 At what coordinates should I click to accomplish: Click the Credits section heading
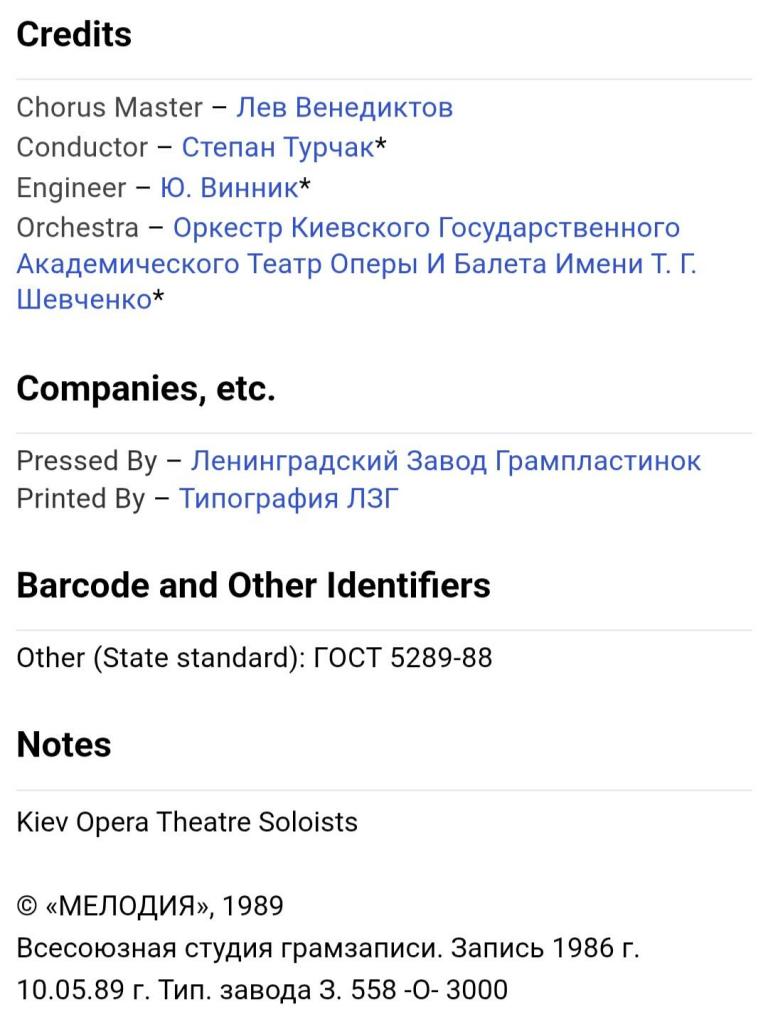pyautogui.click(x=74, y=34)
